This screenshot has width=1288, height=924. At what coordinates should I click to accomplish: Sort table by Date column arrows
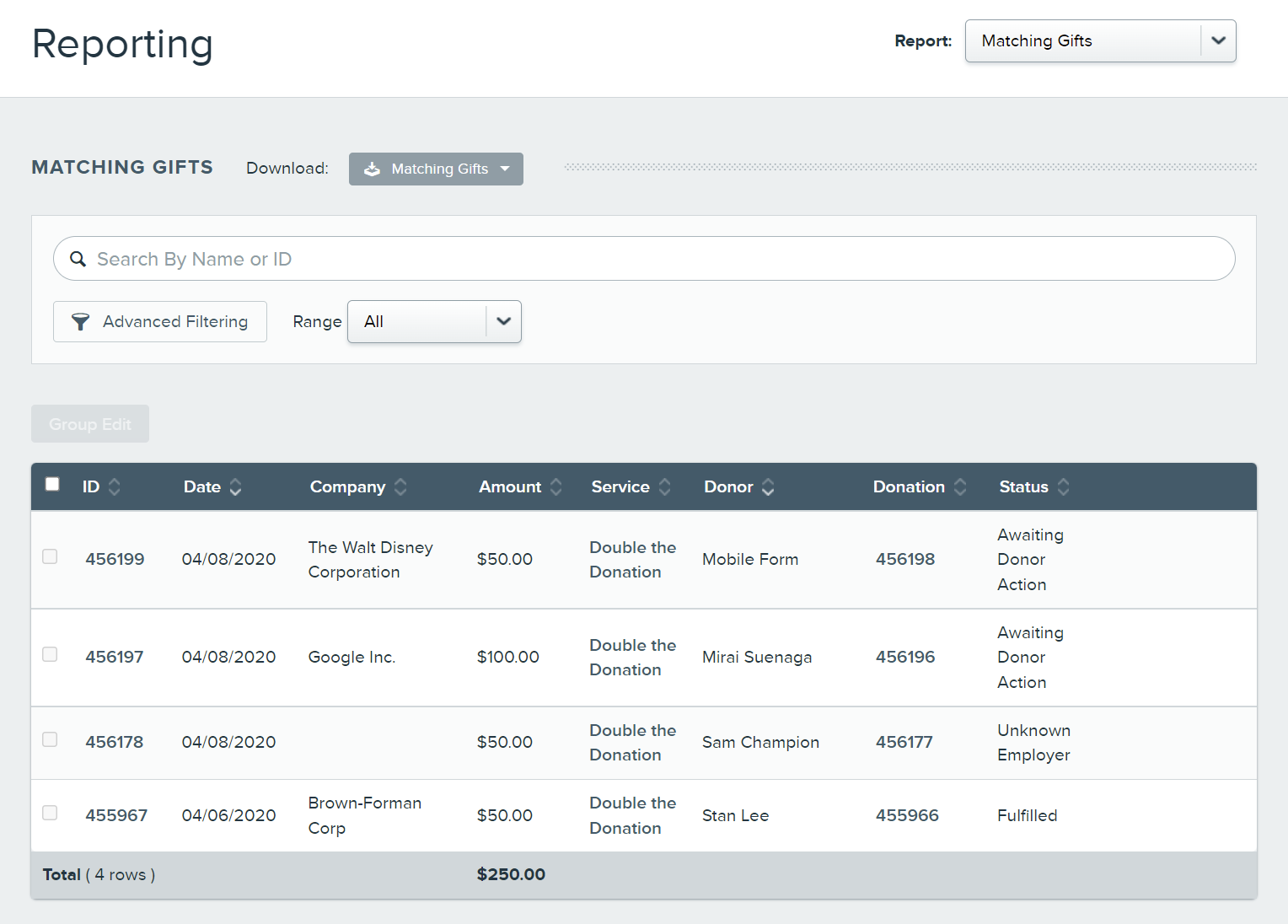click(x=236, y=486)
